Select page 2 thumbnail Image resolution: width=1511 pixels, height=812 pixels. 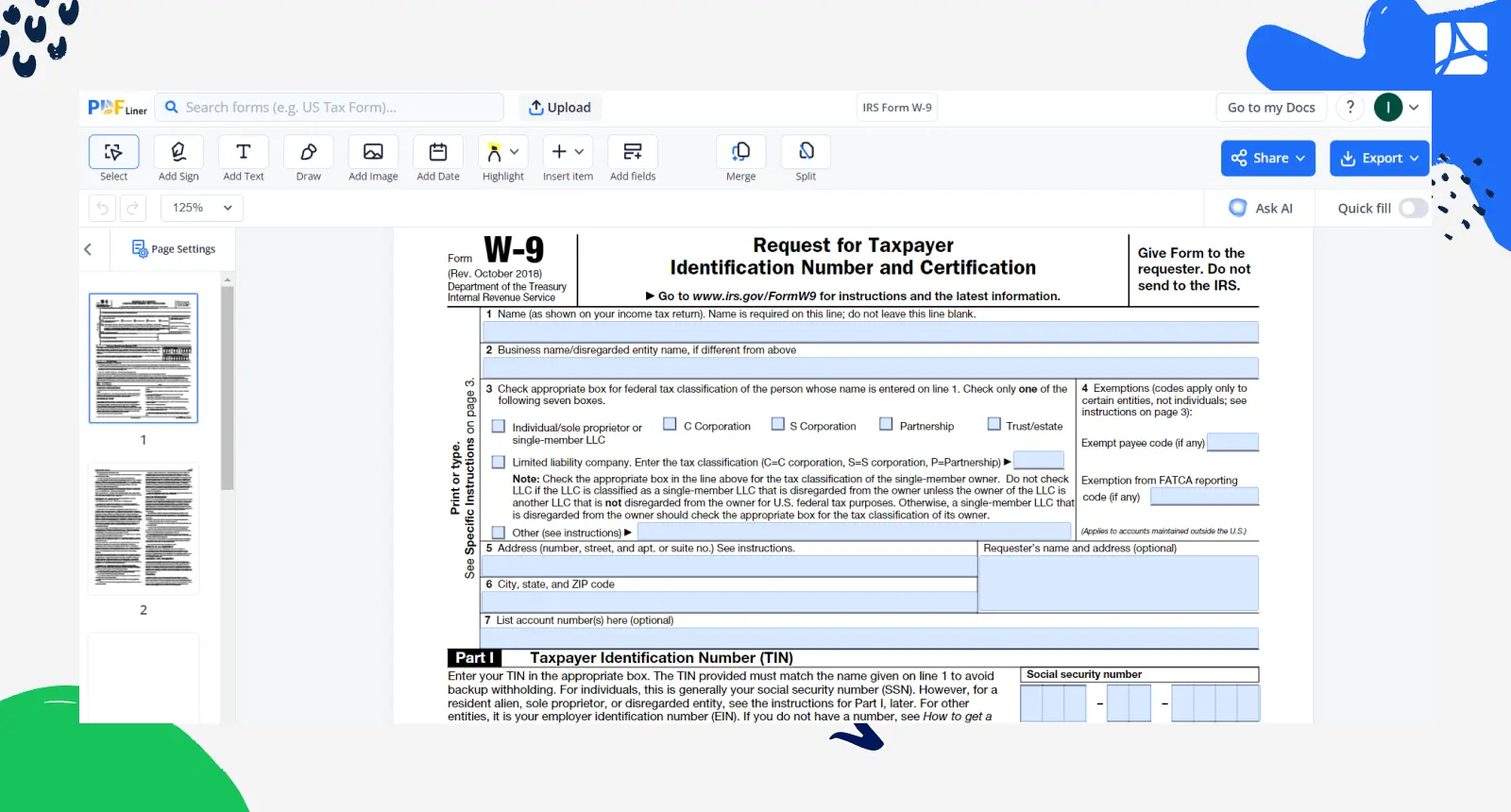click(x=144, y=529)
